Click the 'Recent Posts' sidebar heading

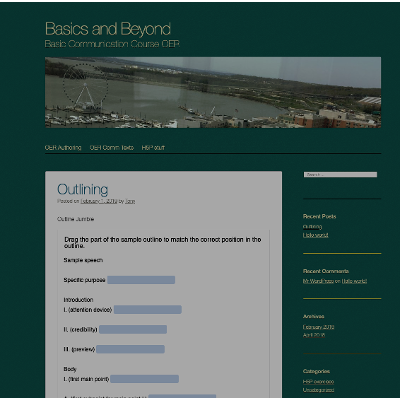click(x=320, y=216)
